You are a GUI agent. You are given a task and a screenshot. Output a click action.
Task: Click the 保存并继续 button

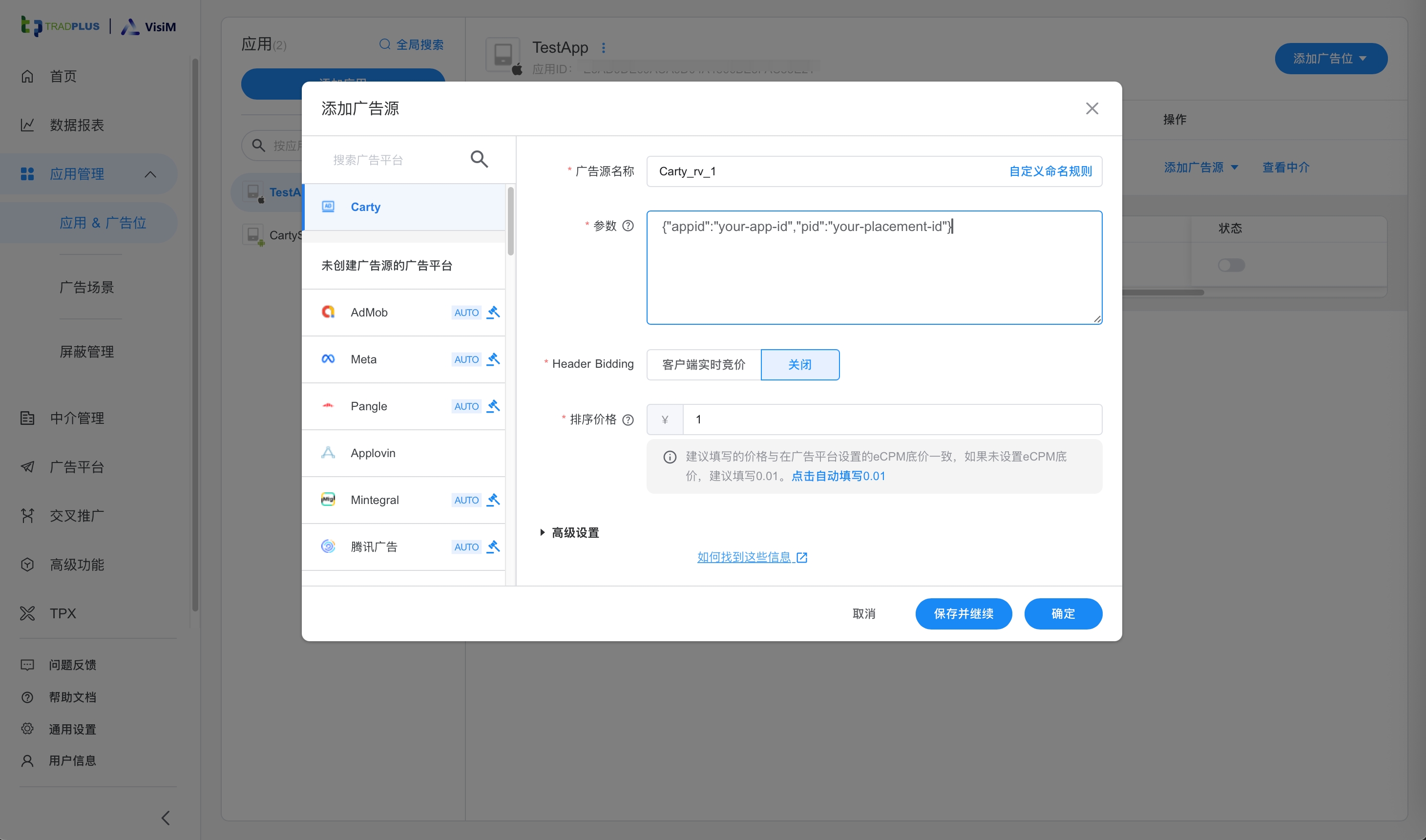coord(963,613)
